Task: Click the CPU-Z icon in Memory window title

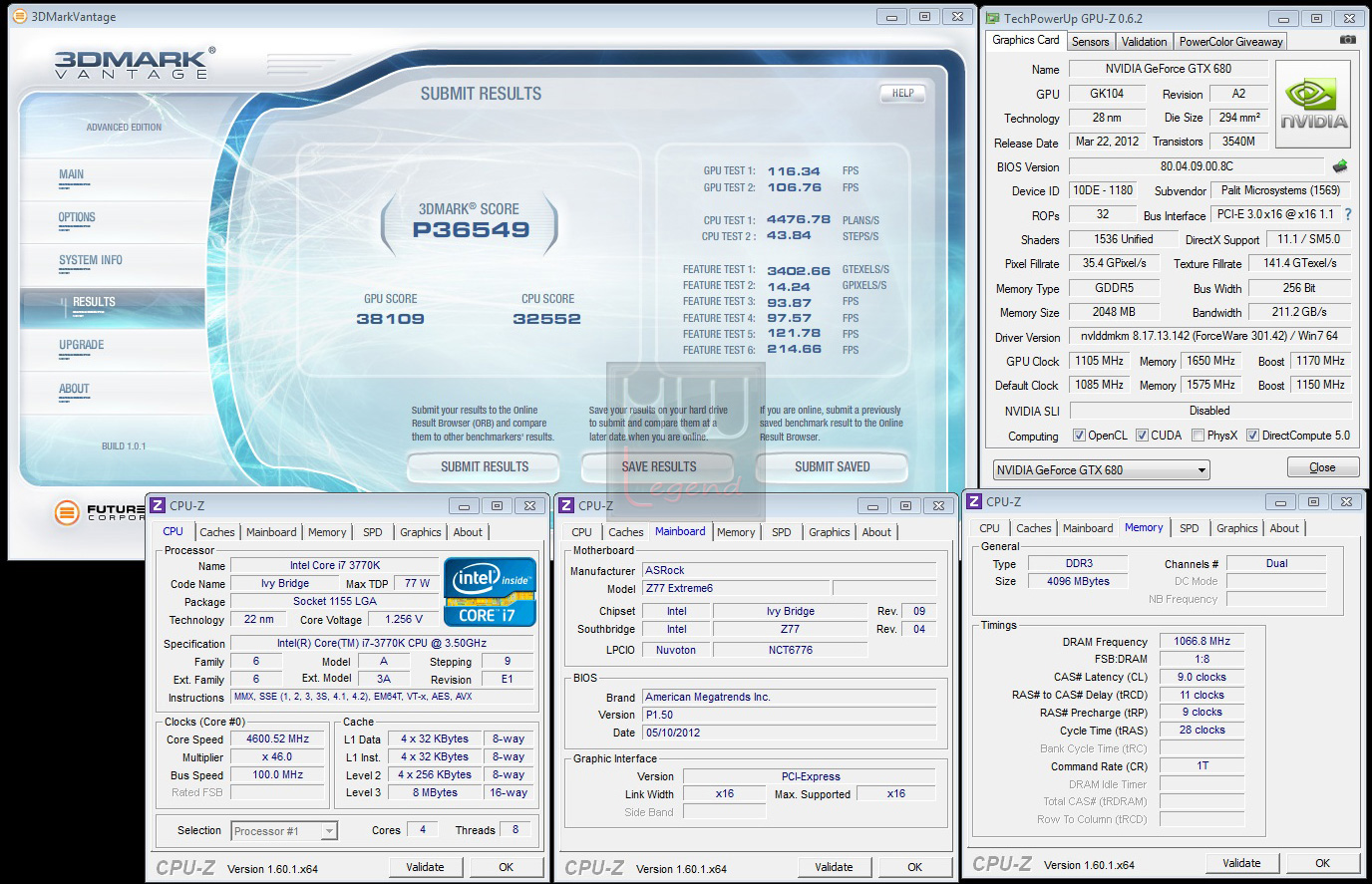Action: pos(974,501)
